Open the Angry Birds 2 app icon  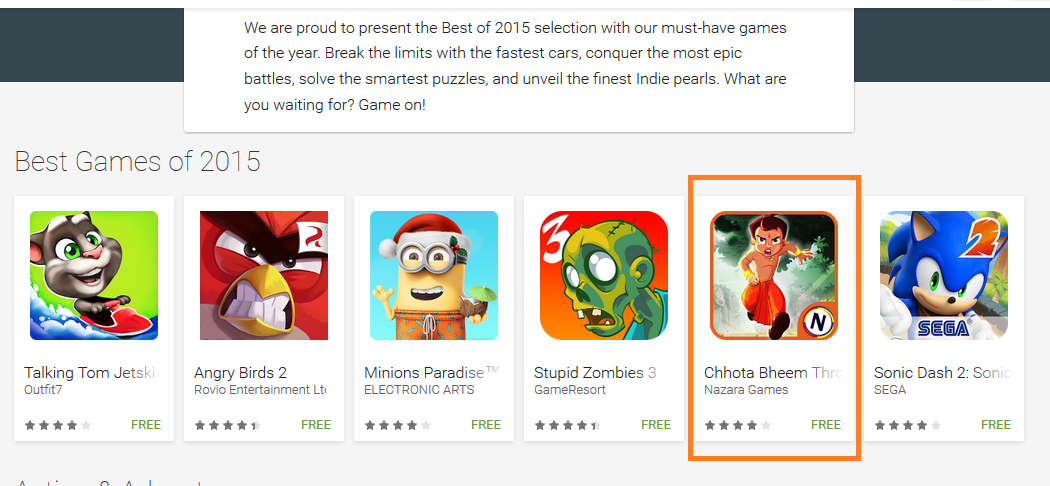(x=264, y=275)
